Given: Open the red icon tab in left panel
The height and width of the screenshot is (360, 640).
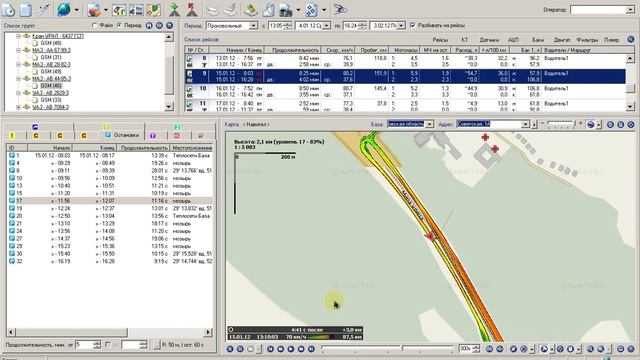Looking at the screenshot, I should tap(177, 135).
